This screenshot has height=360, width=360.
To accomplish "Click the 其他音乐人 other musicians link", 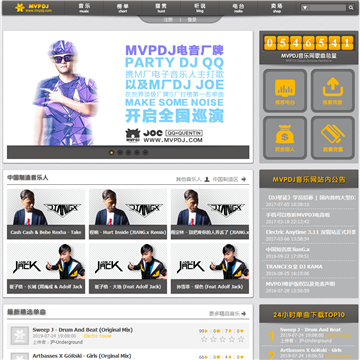I will tap(189, 179).
